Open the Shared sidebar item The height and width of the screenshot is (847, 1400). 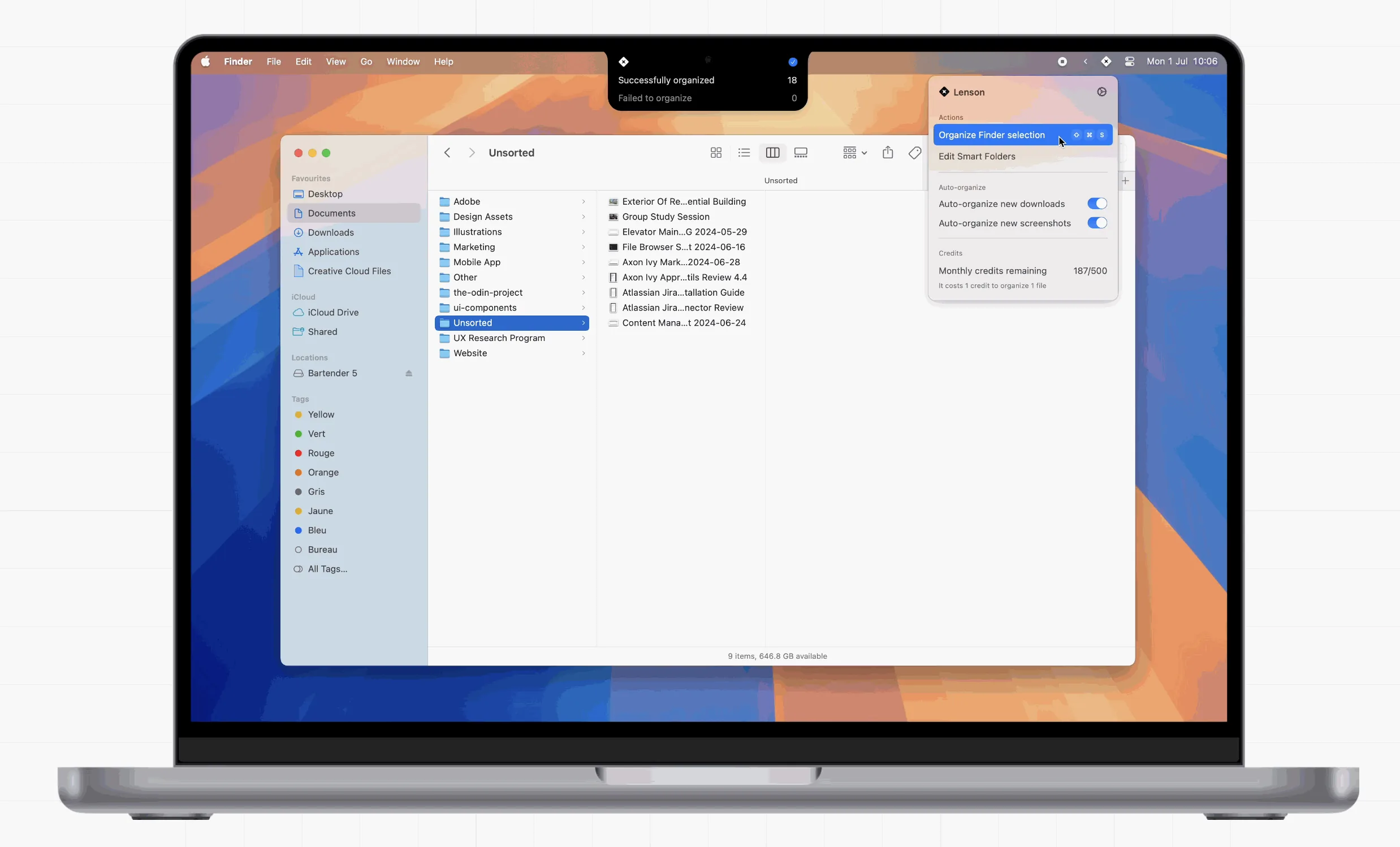(354, 332)
